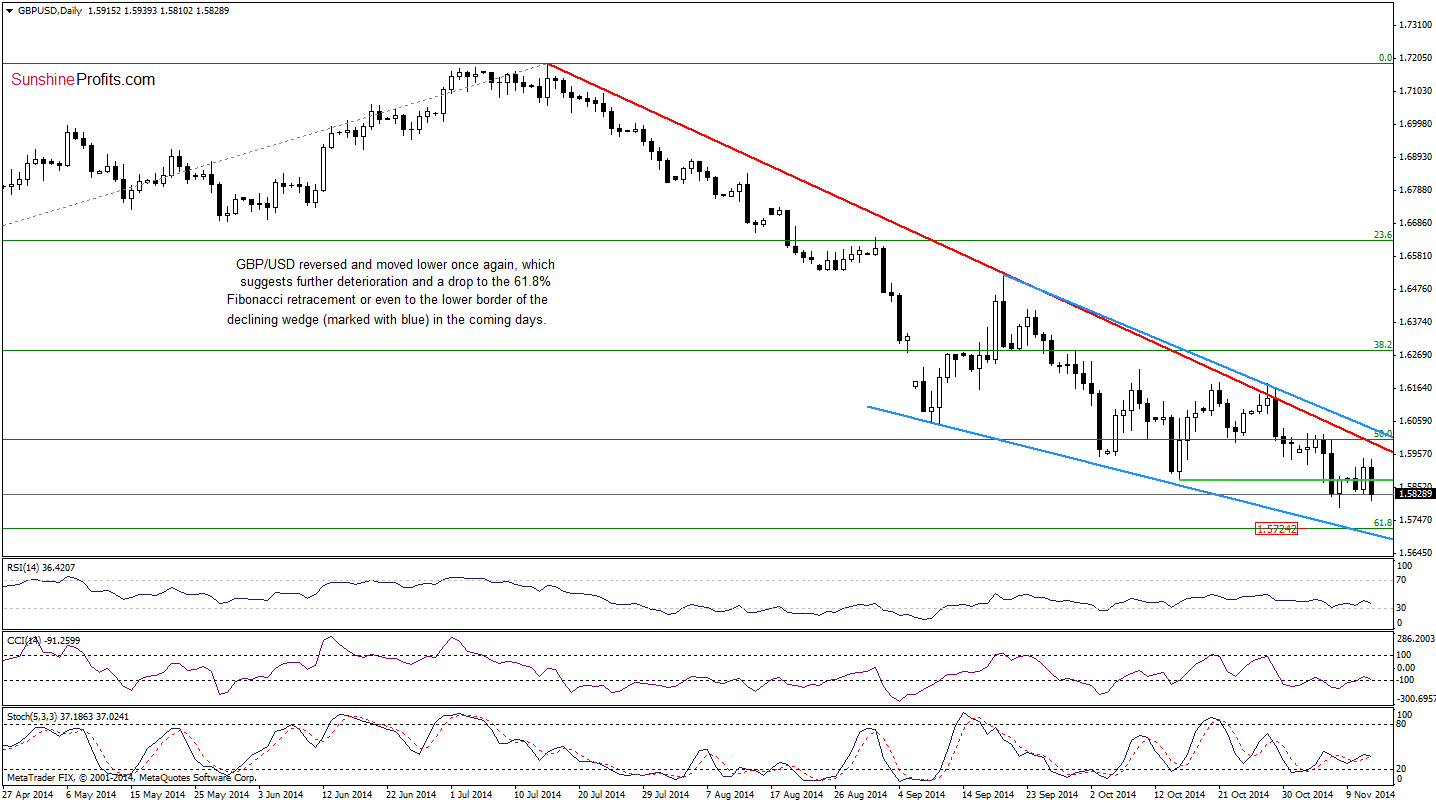Screen dimensions: 1436x803
Task: Click the 26 Aug 2014 date label
Action: (859, 794)
